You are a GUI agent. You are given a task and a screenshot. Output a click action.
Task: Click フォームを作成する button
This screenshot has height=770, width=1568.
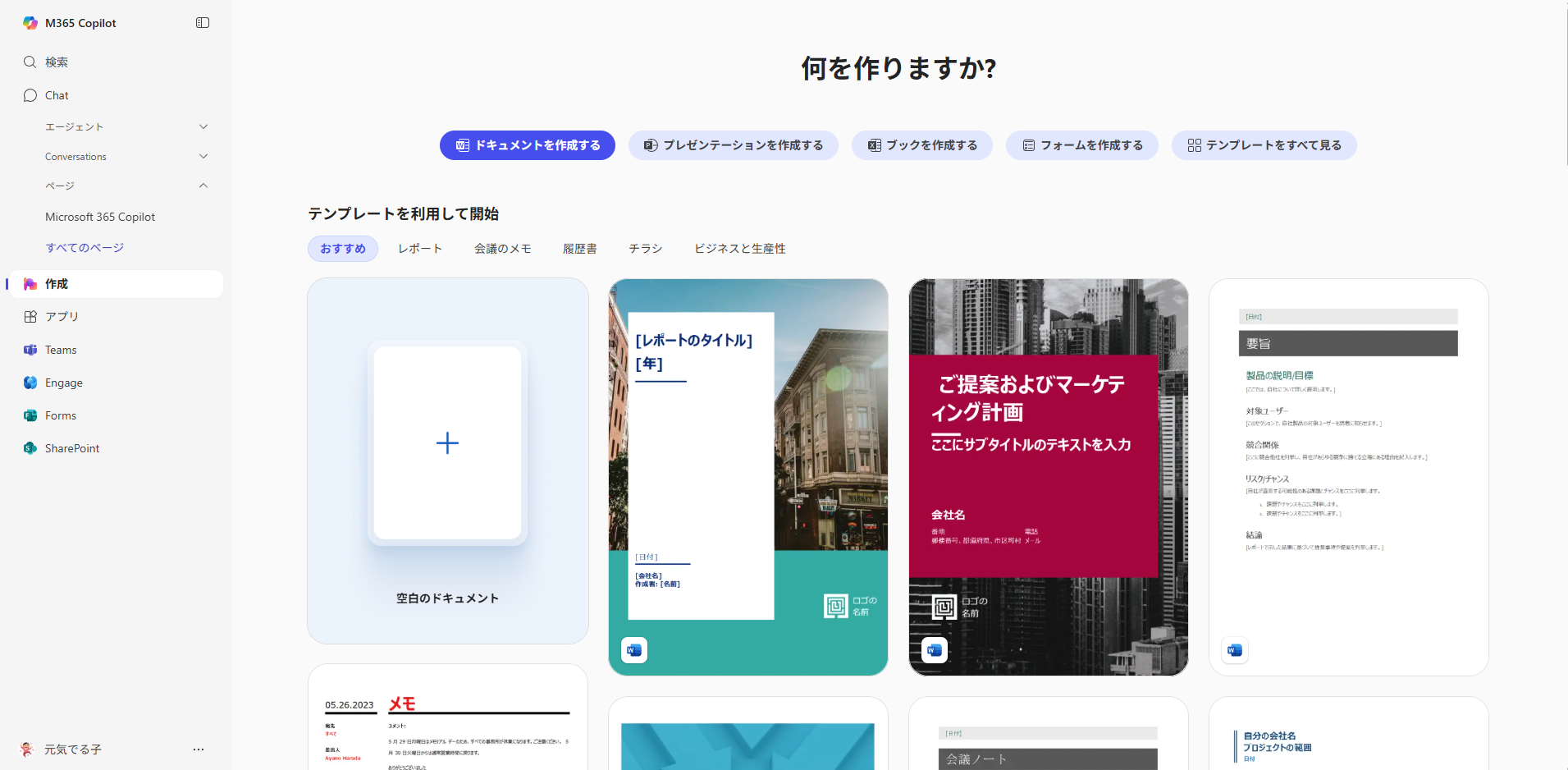coord(1082,145)
